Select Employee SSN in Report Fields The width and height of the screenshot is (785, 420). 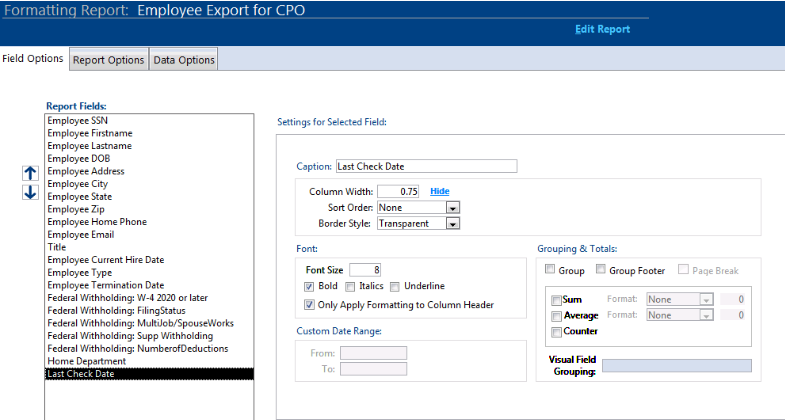click(149, 121)
